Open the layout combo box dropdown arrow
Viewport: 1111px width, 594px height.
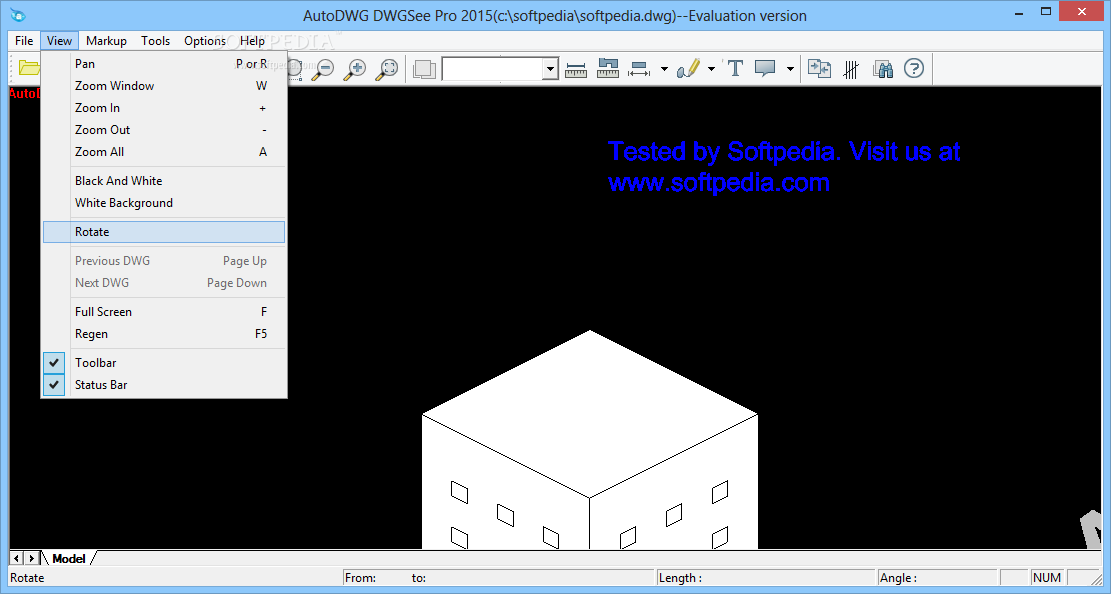pos(551,69)
